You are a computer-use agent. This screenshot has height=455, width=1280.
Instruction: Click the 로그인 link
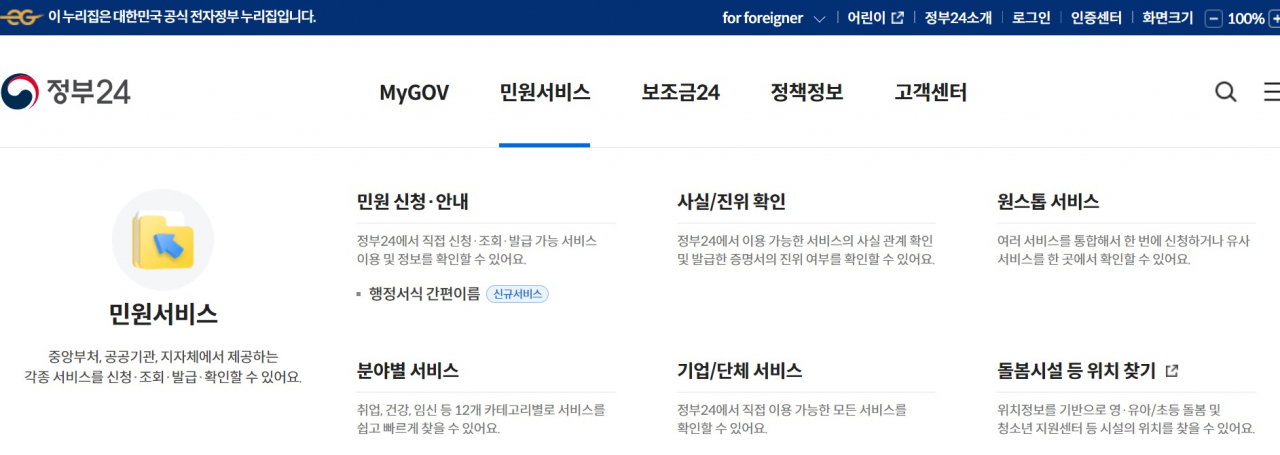click(1031, 18)
